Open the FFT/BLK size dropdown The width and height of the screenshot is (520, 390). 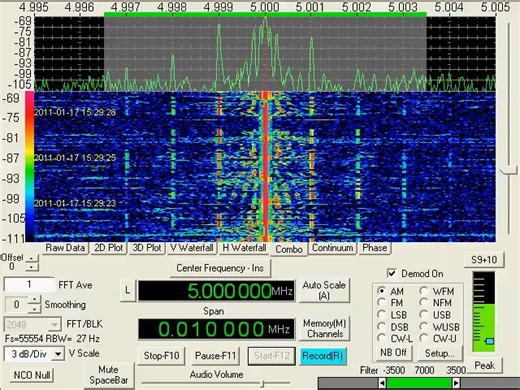point(54,324)
